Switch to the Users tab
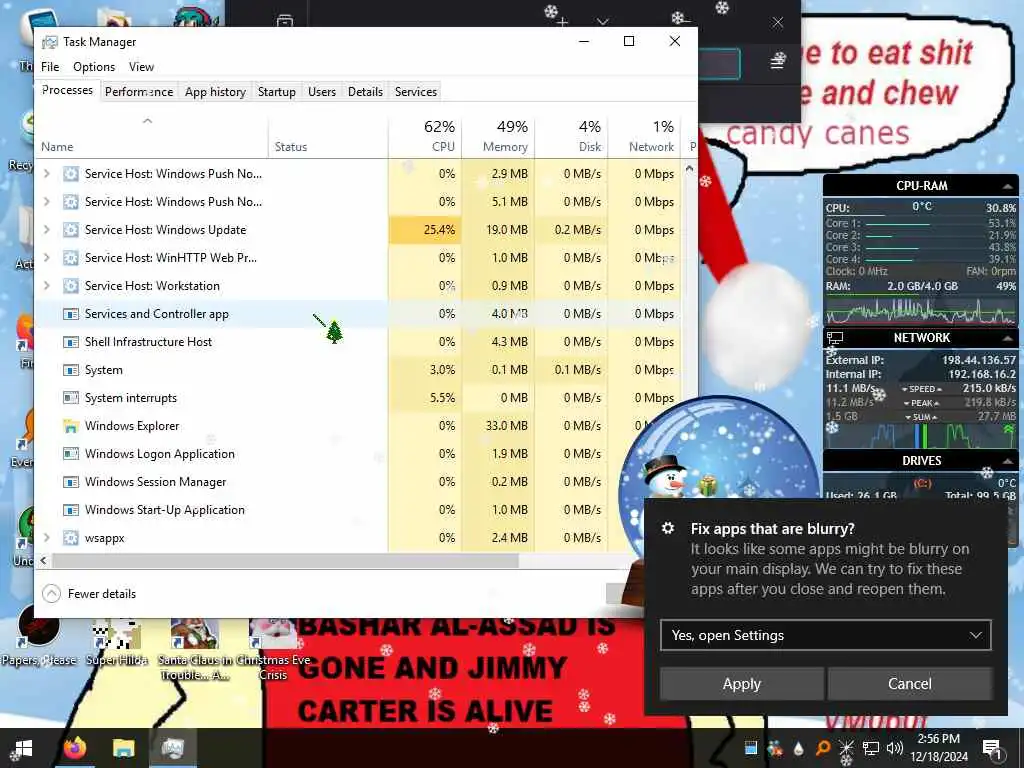 click(x=322, y=92)
